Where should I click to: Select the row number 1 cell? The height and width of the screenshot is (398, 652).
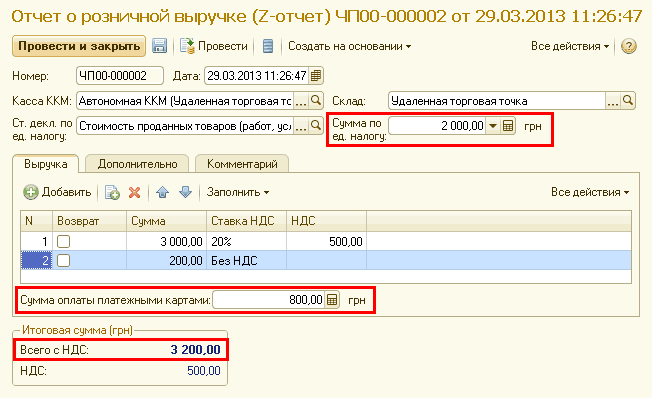tap(37, 242)
